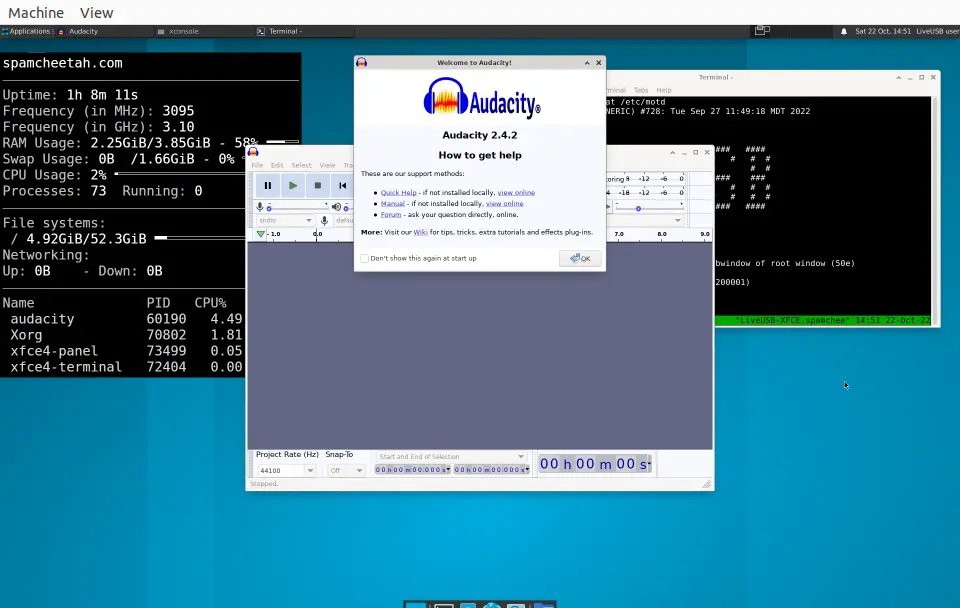Click the clock Sat 22 Oct, 14:51

tap(883, 31)
